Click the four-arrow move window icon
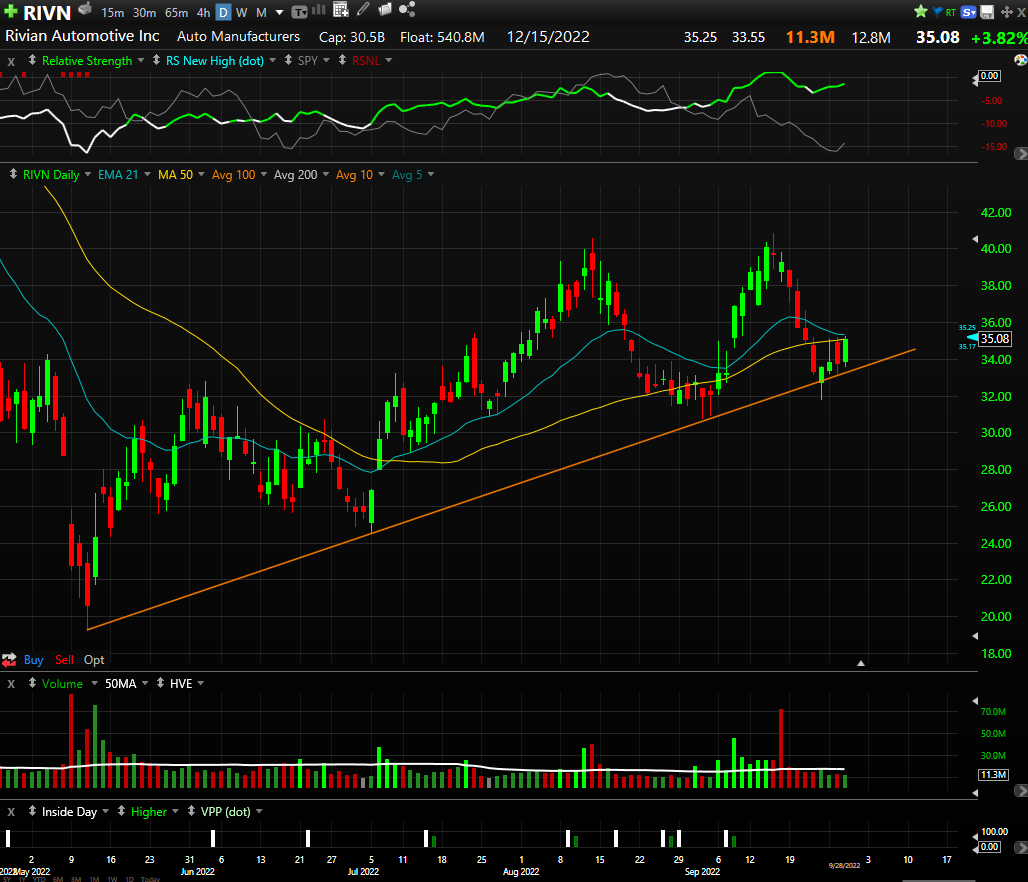1028x882 pixels. (x=1006, y=12)
